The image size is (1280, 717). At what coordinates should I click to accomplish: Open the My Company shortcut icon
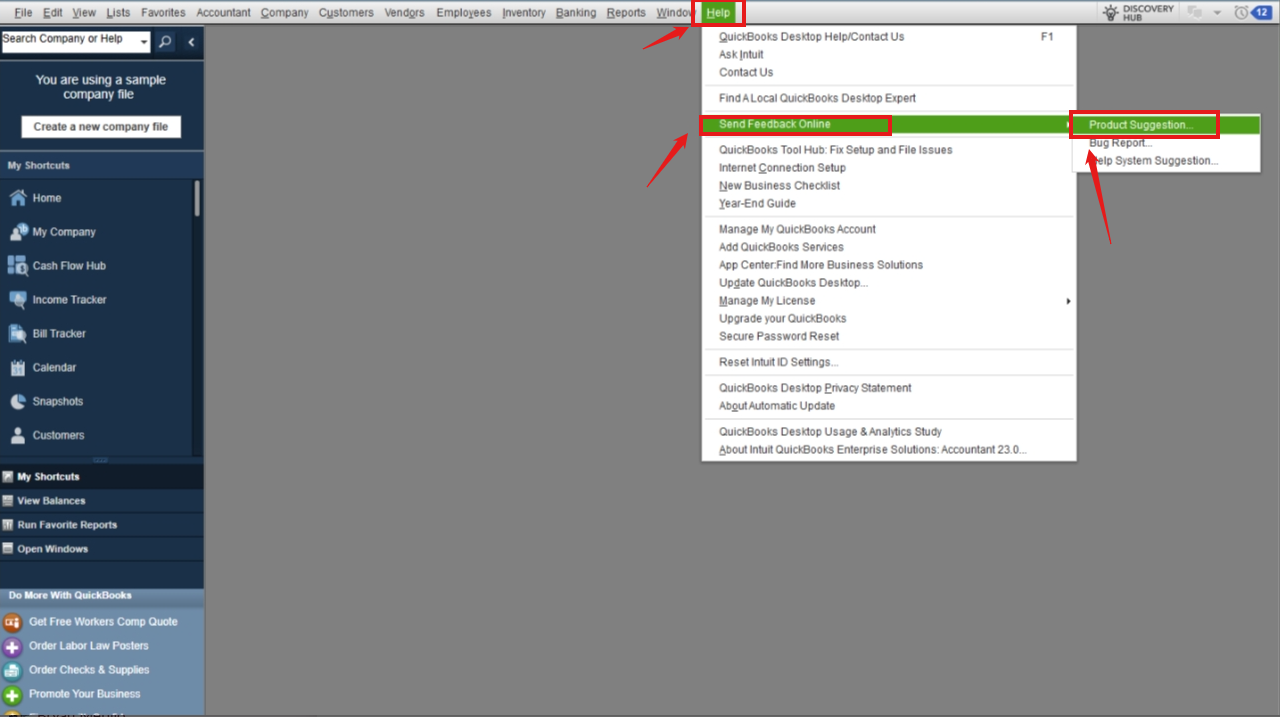coord(17,232)
